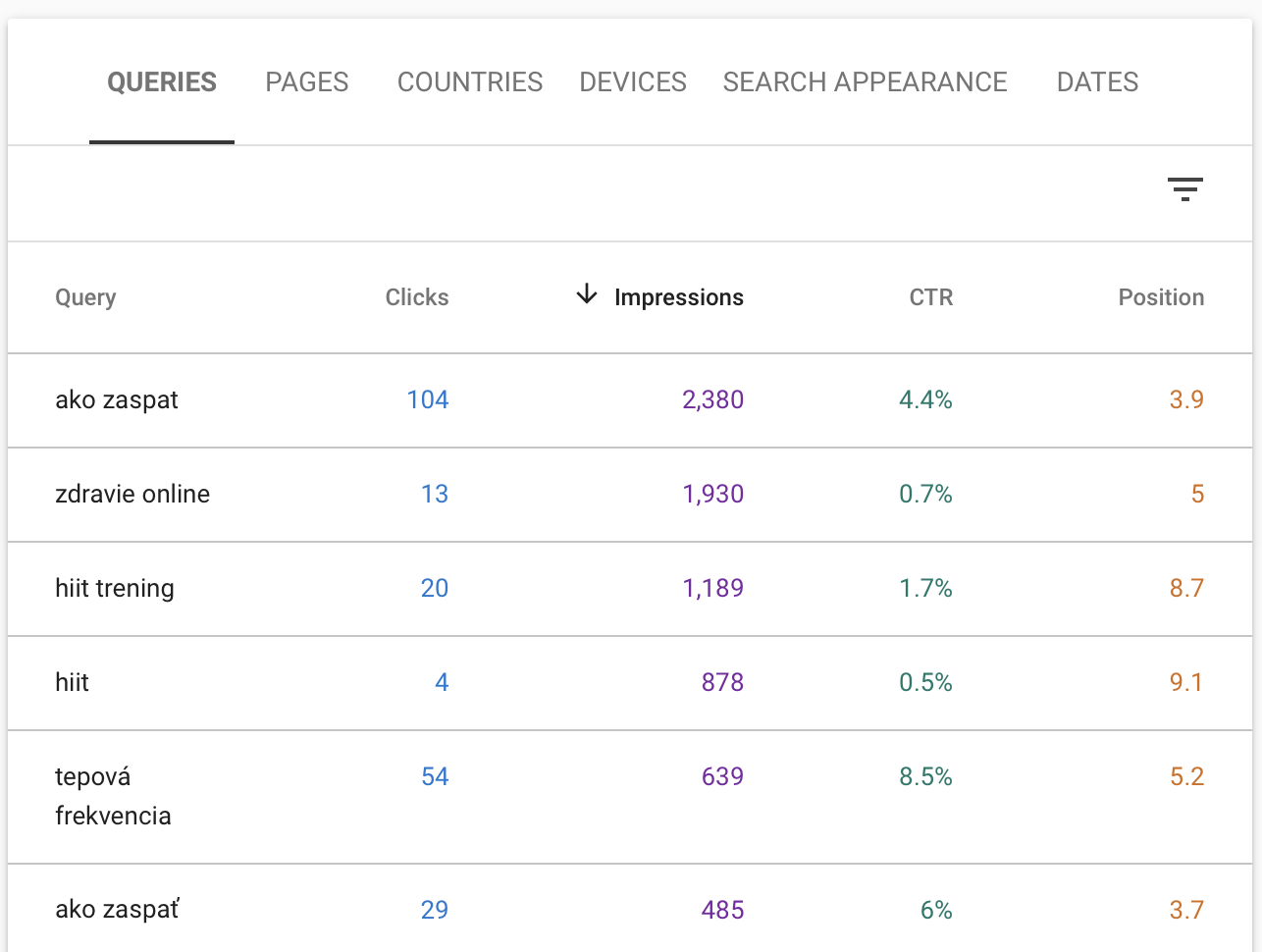Screen dimensions: 1262x952
Task: Click the 20 clicks value
Action: pos(435,588)
